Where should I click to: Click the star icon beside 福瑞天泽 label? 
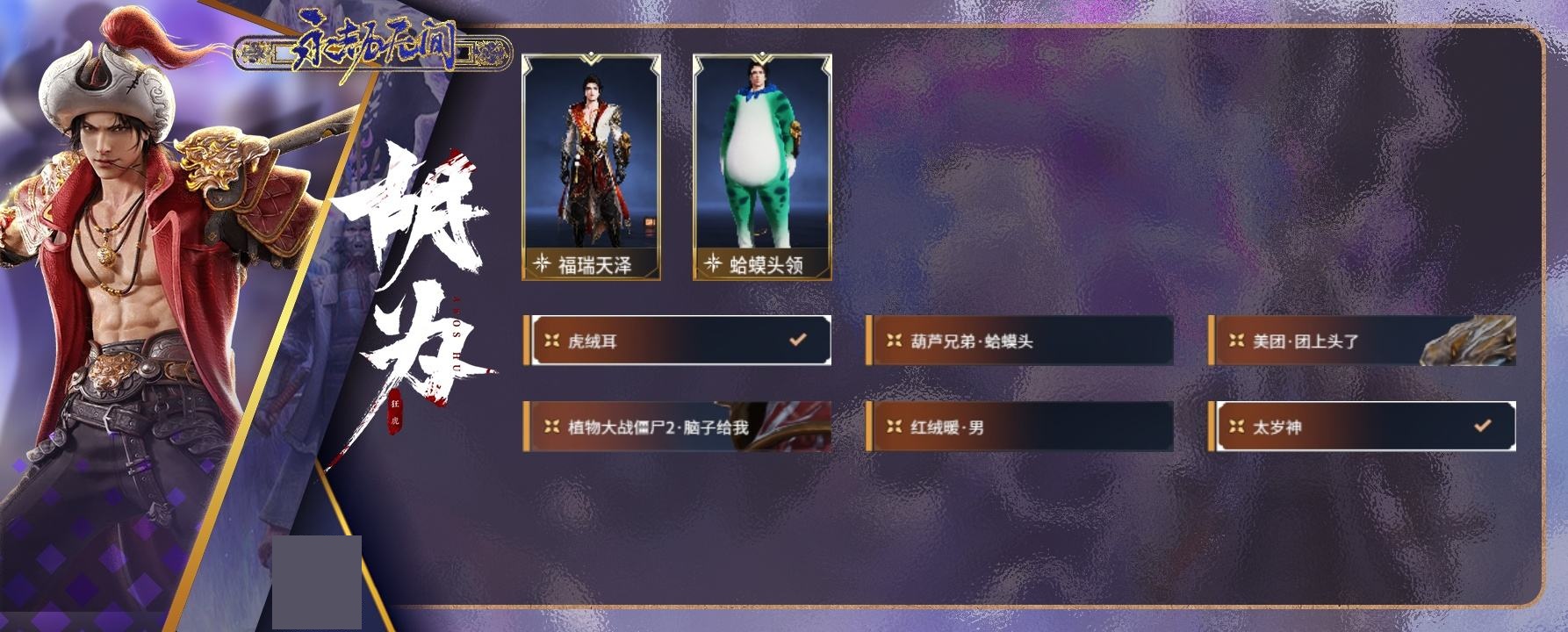[542, 264]
